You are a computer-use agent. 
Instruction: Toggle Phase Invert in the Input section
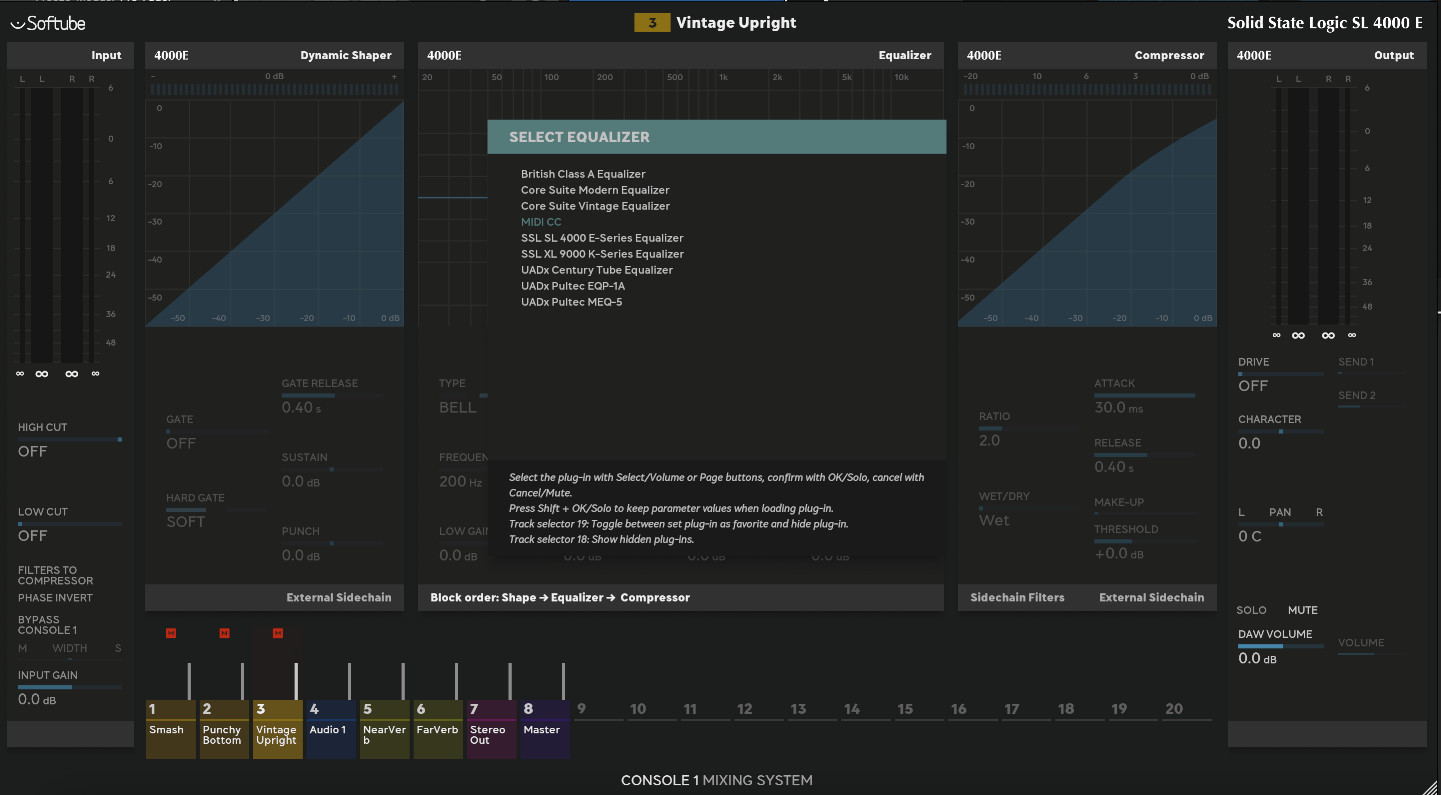click(55, 598)
